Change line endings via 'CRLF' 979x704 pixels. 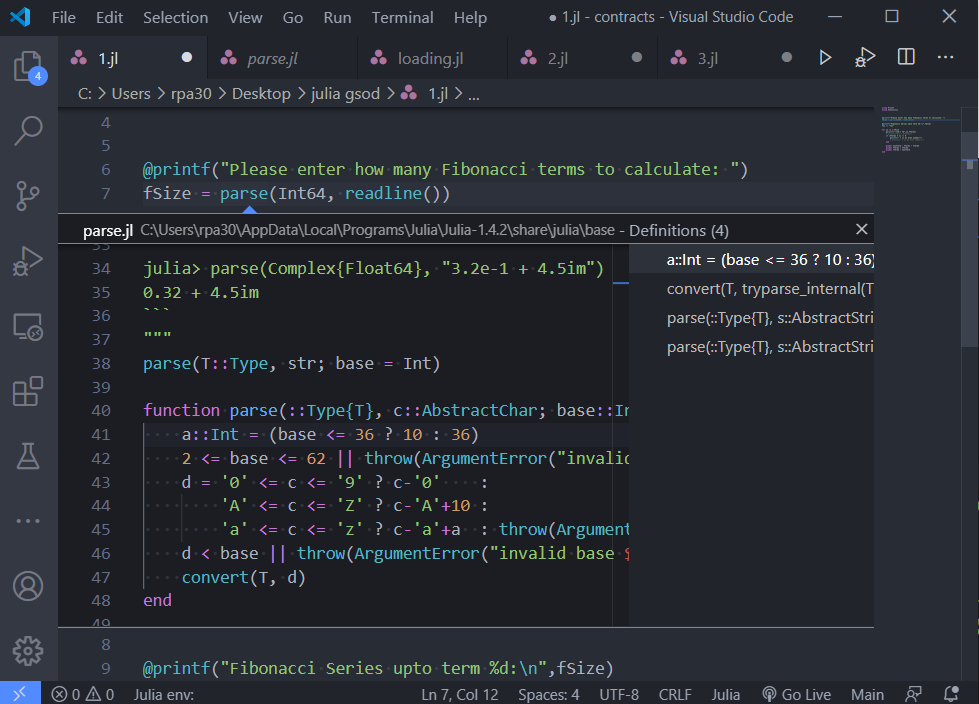(x=675, y=694)
